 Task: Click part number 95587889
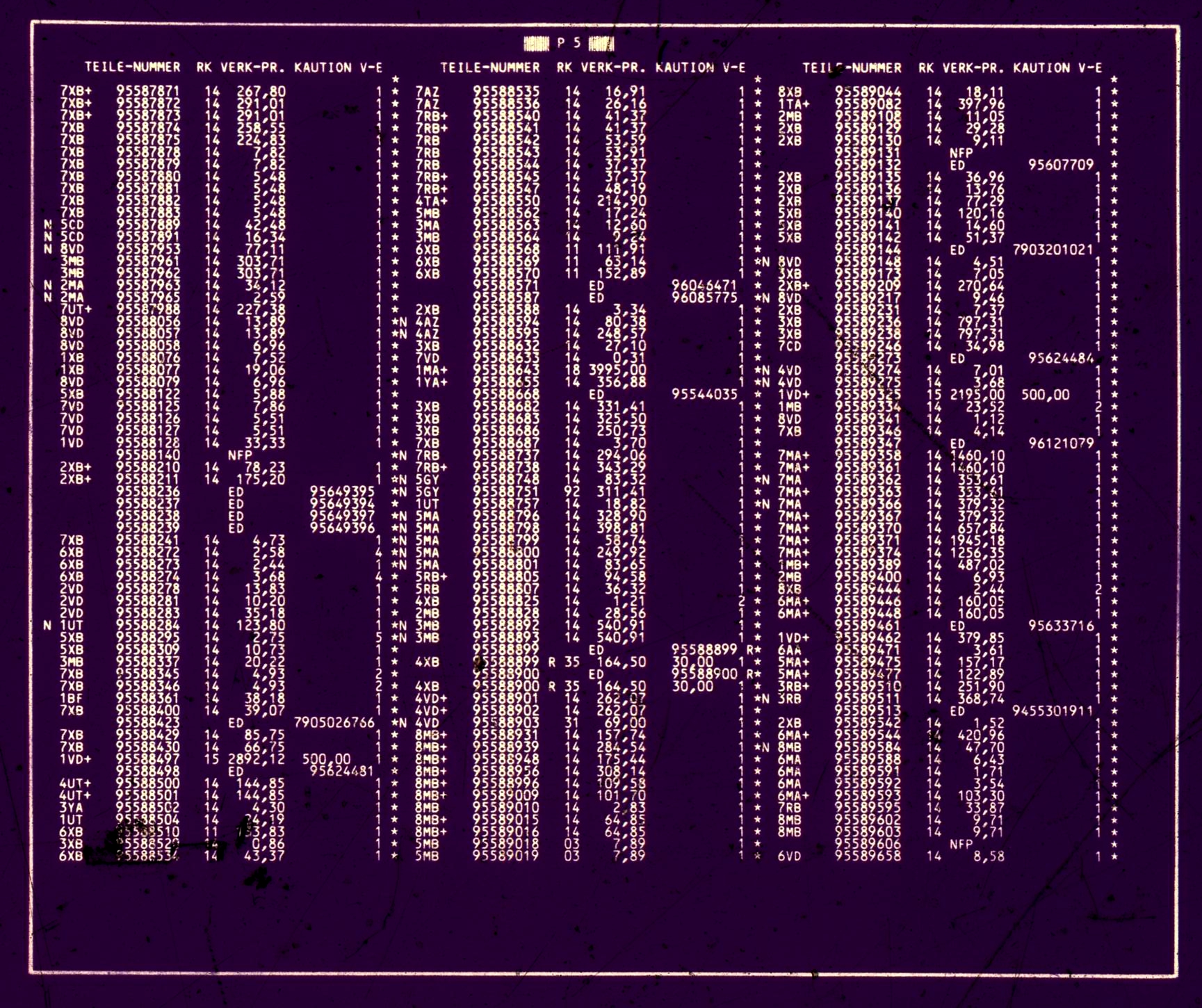[x=148, y=225]
